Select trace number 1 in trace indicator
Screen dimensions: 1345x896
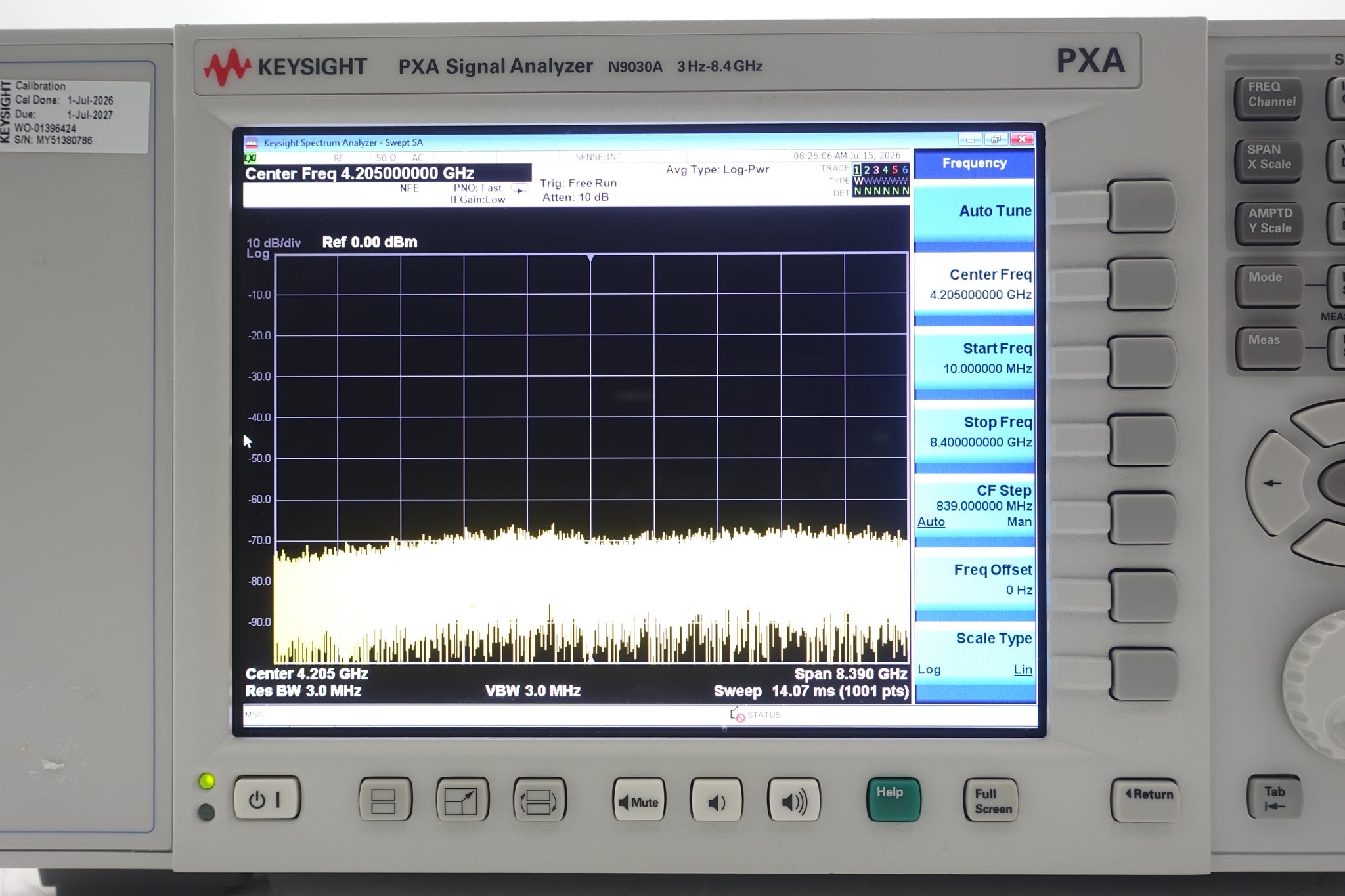point(857,170)
